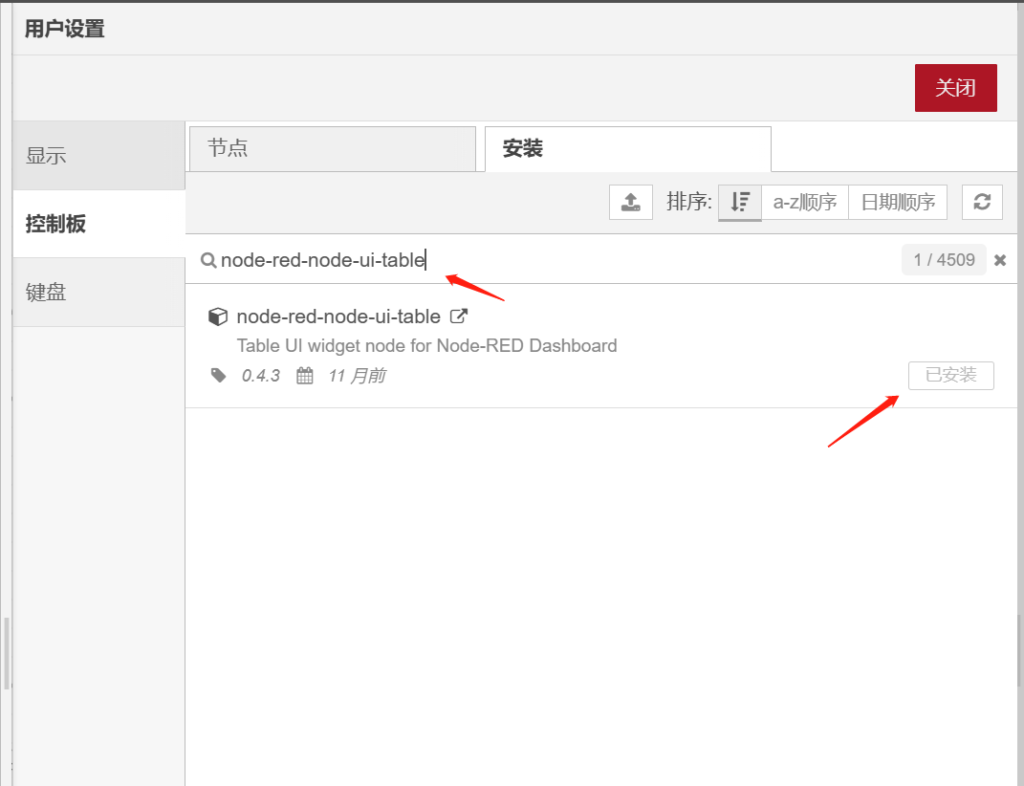Click the 已安装 button
This screenshot has height=786, width=1024.
[x=950, y=376]
